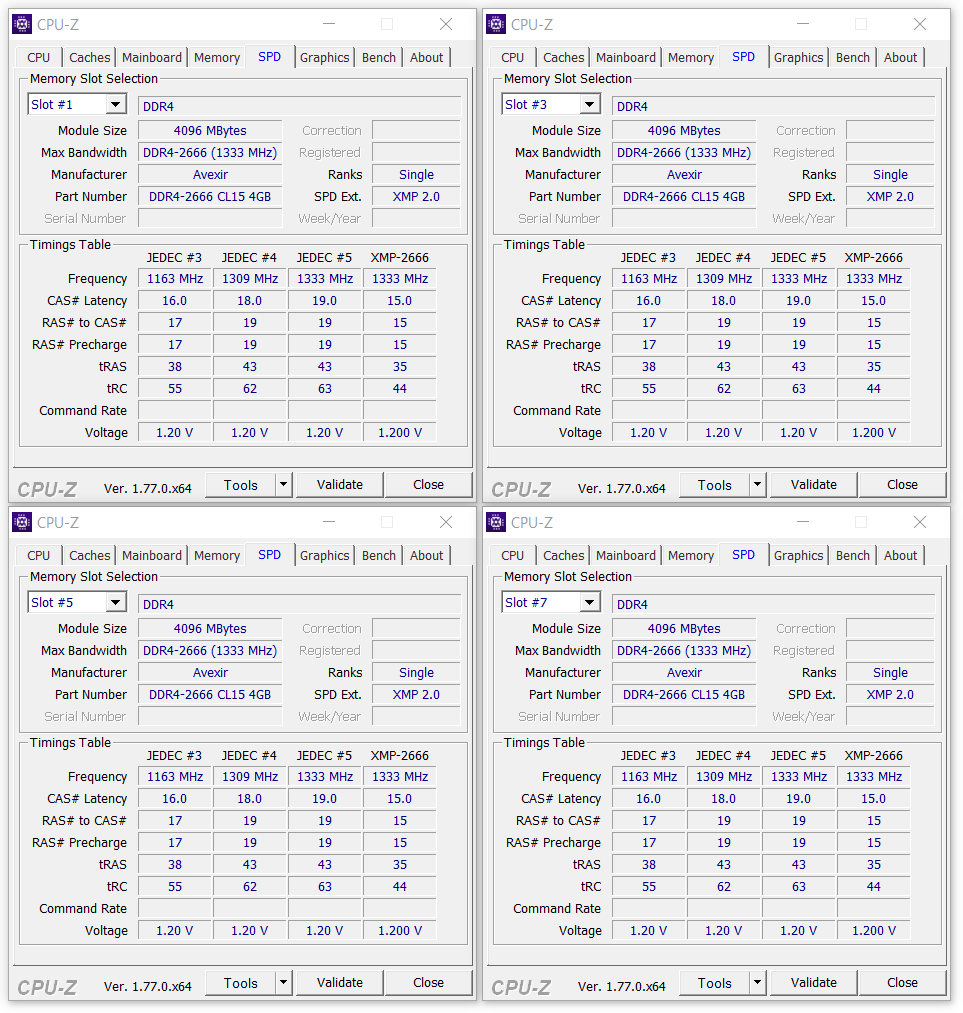This screenshot has width=963, height=1013.
Task: Click Avexir manufacturer field in Slot #1 window
Action: [210, 174]
